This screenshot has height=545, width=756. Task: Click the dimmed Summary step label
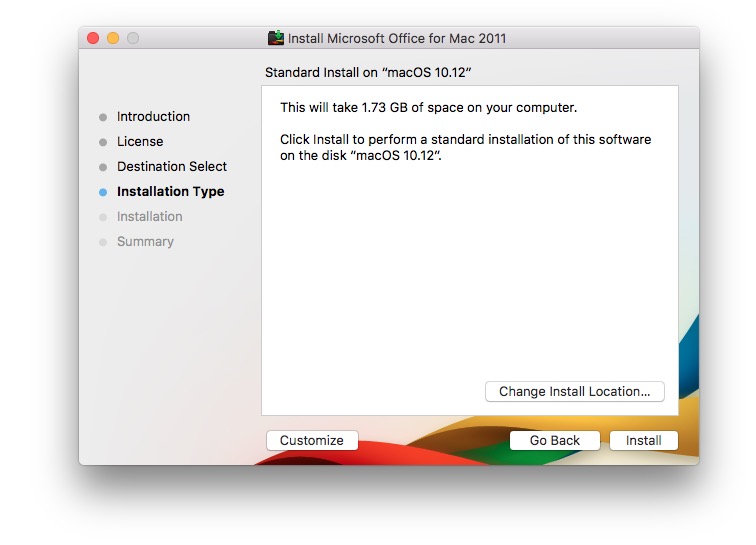click(x=145, y=241)
